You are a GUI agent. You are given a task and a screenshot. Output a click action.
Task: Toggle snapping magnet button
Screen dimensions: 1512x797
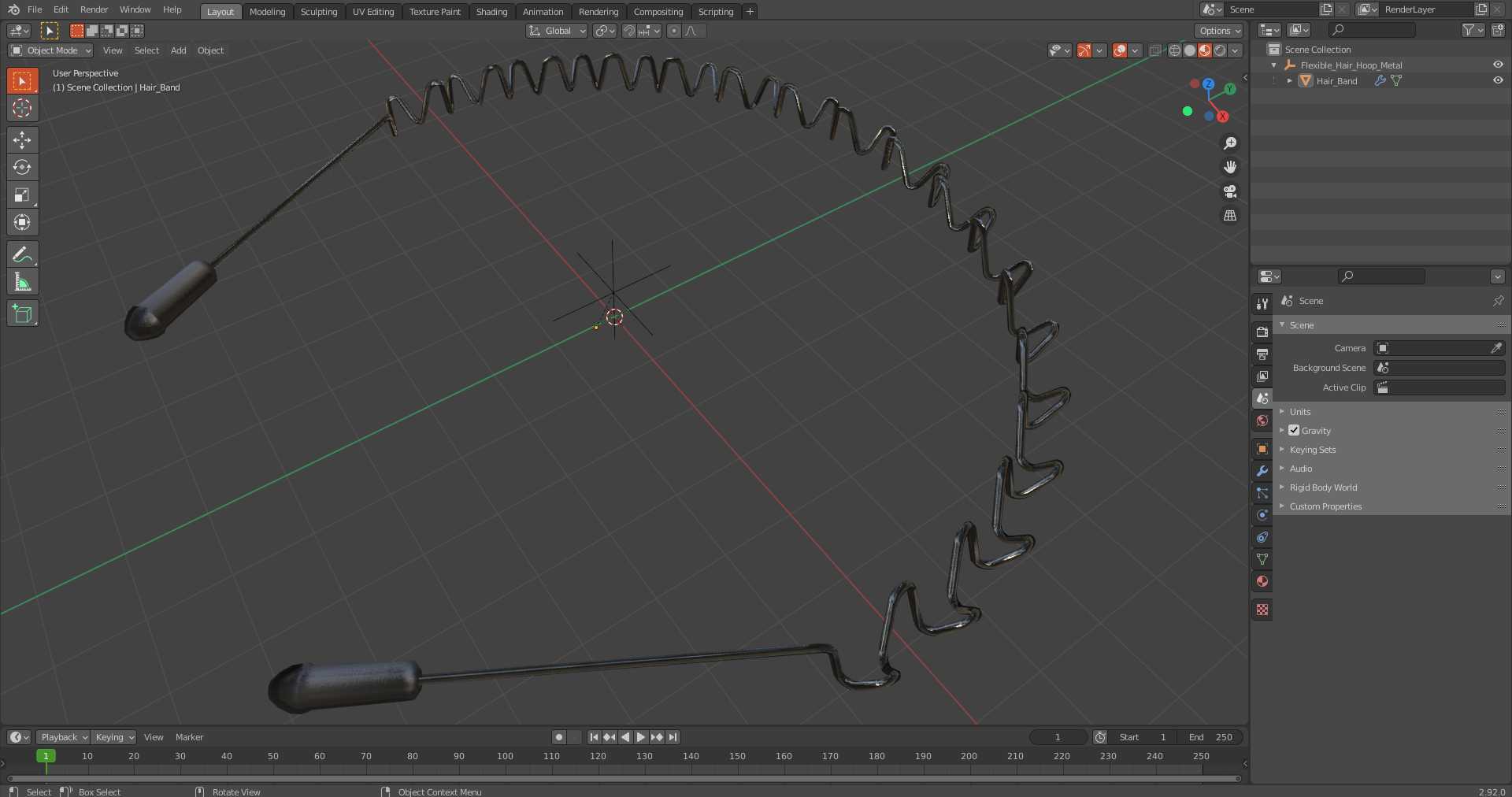point(628,31)
